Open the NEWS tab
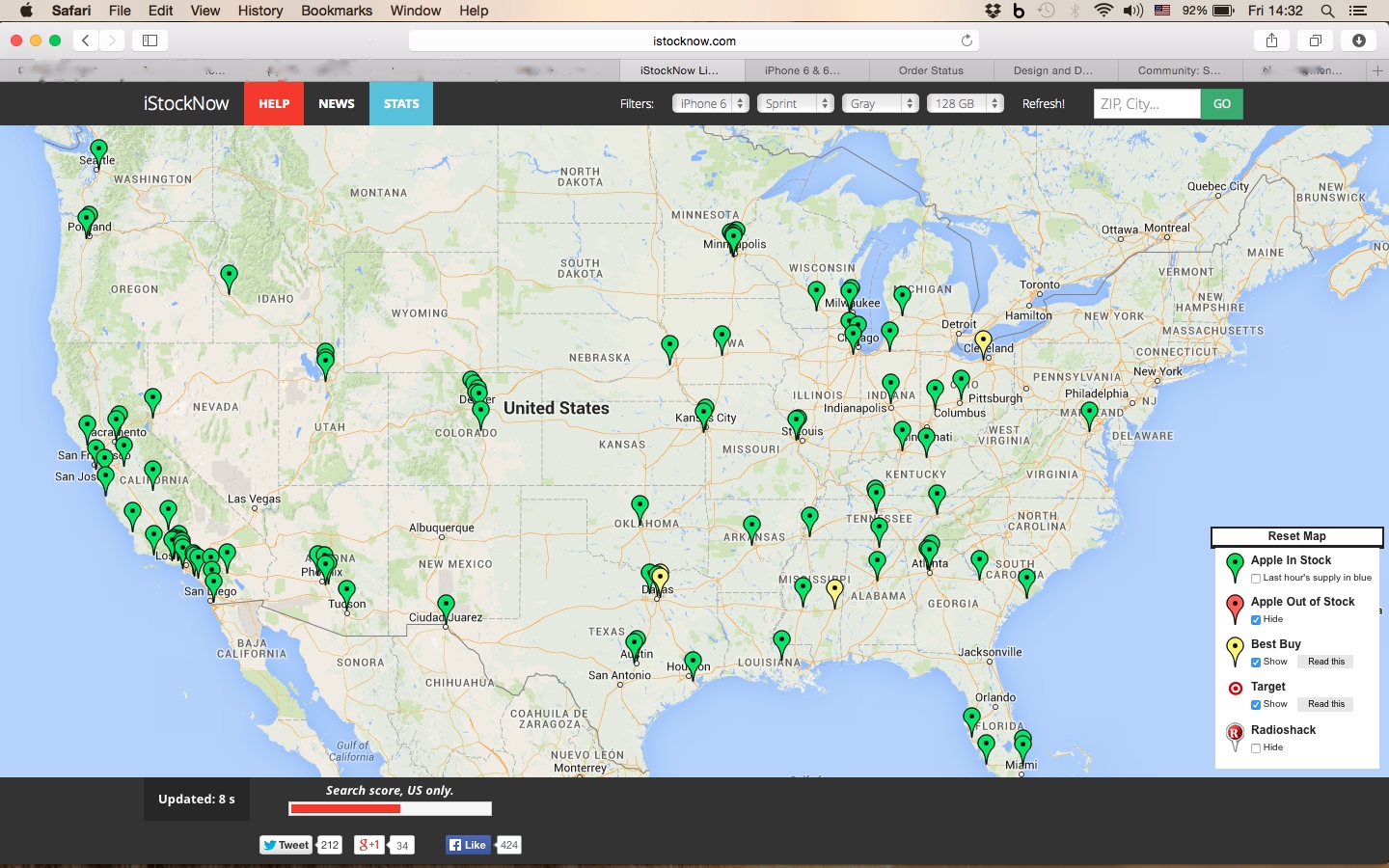 click(x=337, y=103)
